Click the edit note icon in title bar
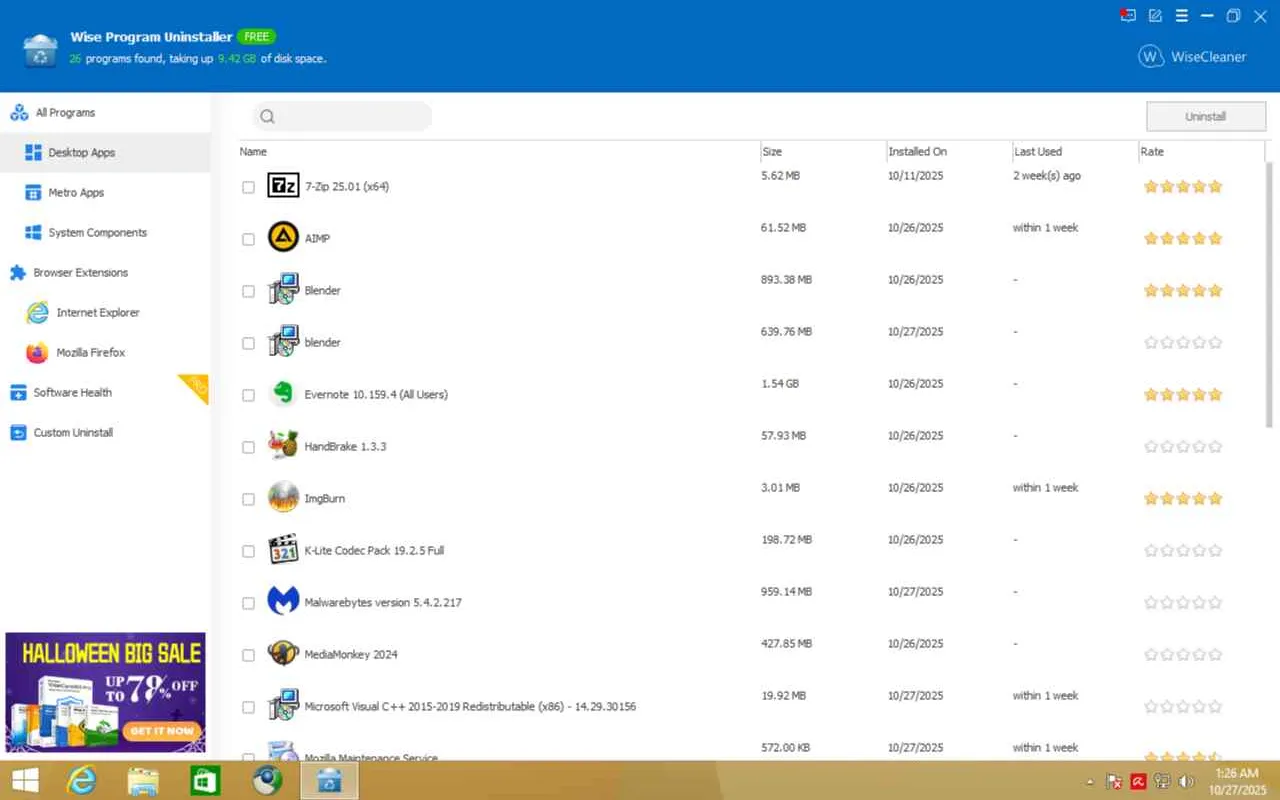Screen dimensions: 1280x800 1155,15
